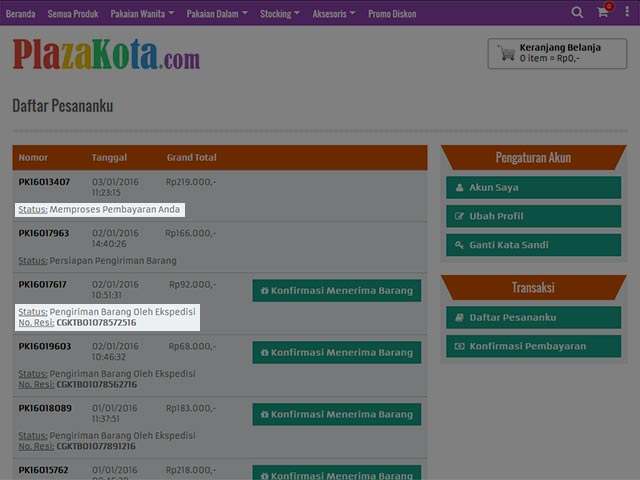Click the Konfirmasi Pembayaran button
640x480 pixels.
point(533,346)
